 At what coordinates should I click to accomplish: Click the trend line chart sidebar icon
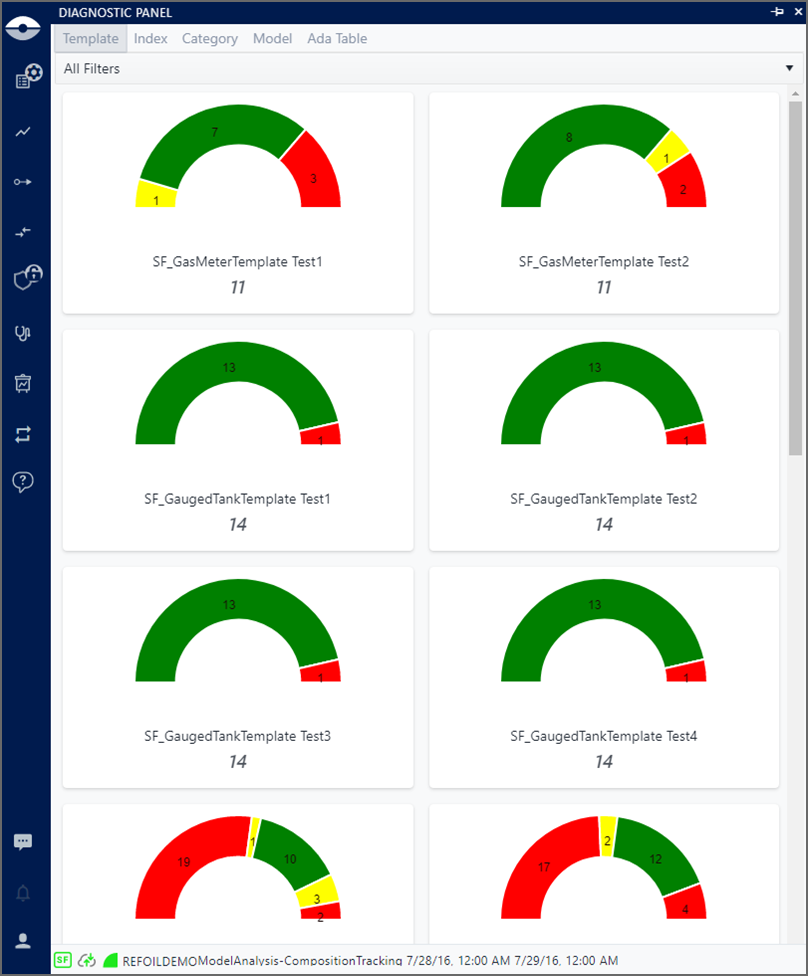[24, 131]
